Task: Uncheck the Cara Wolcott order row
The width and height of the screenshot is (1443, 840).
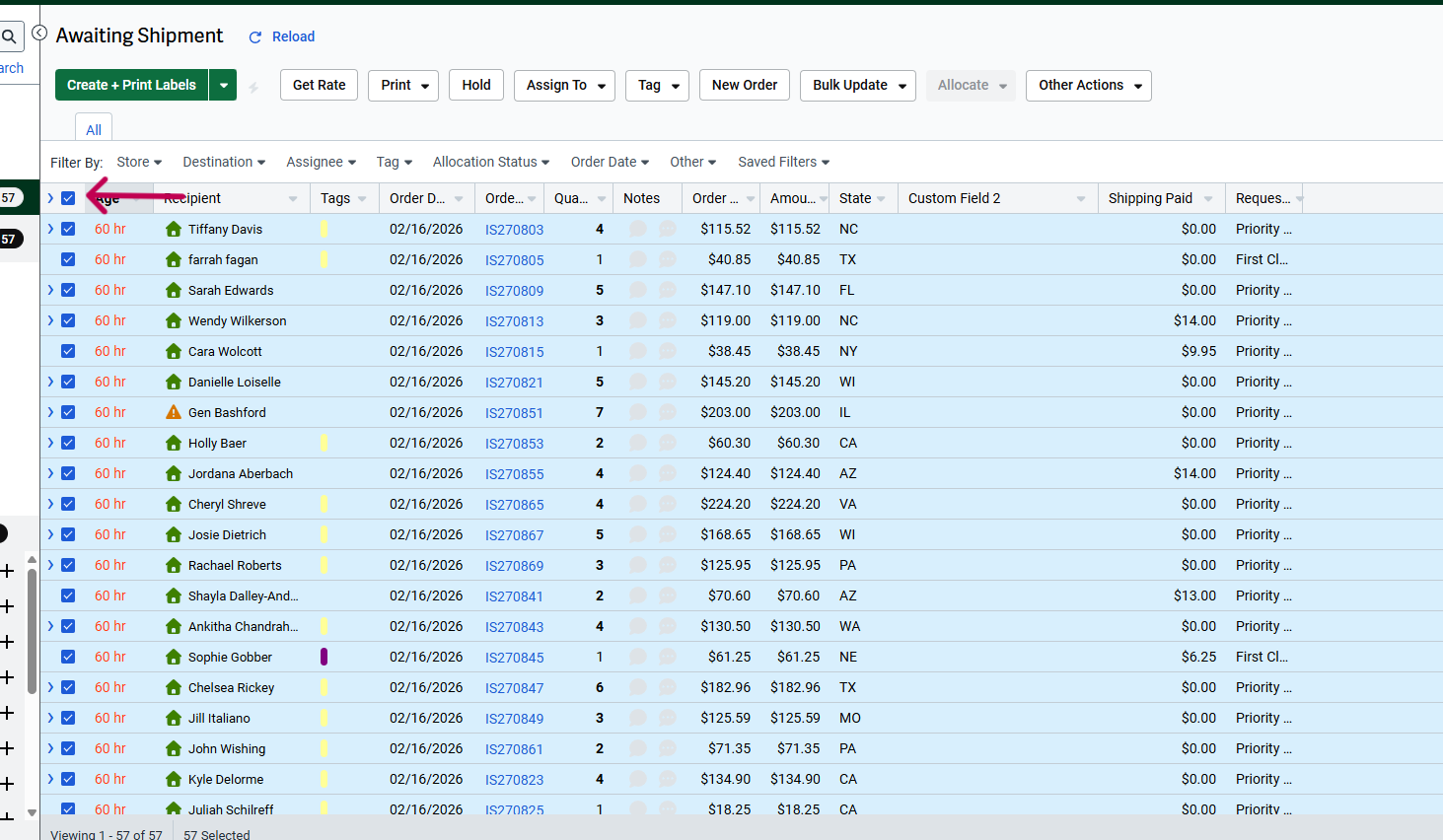Action: tap(68, 351)
